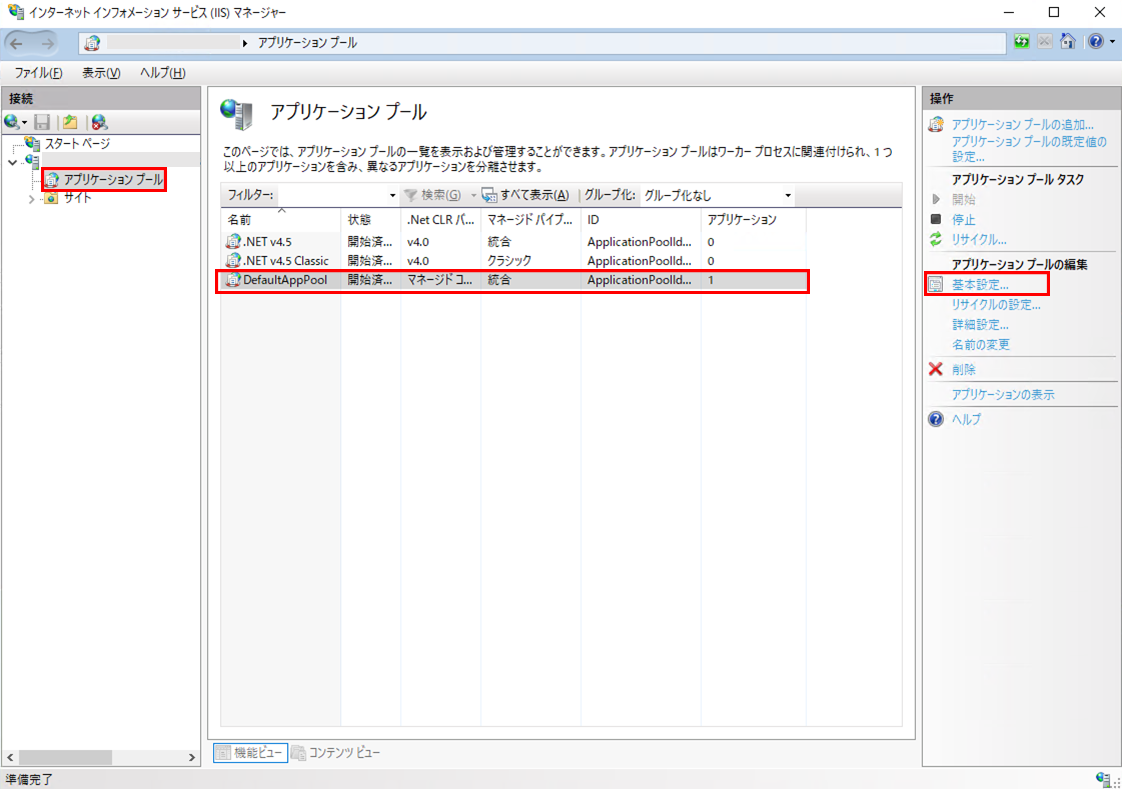Image resolution: width=1122 pixels, height=789 pixels.
Task: Collapse the server node in connections tree
Action: coord(12,163)
